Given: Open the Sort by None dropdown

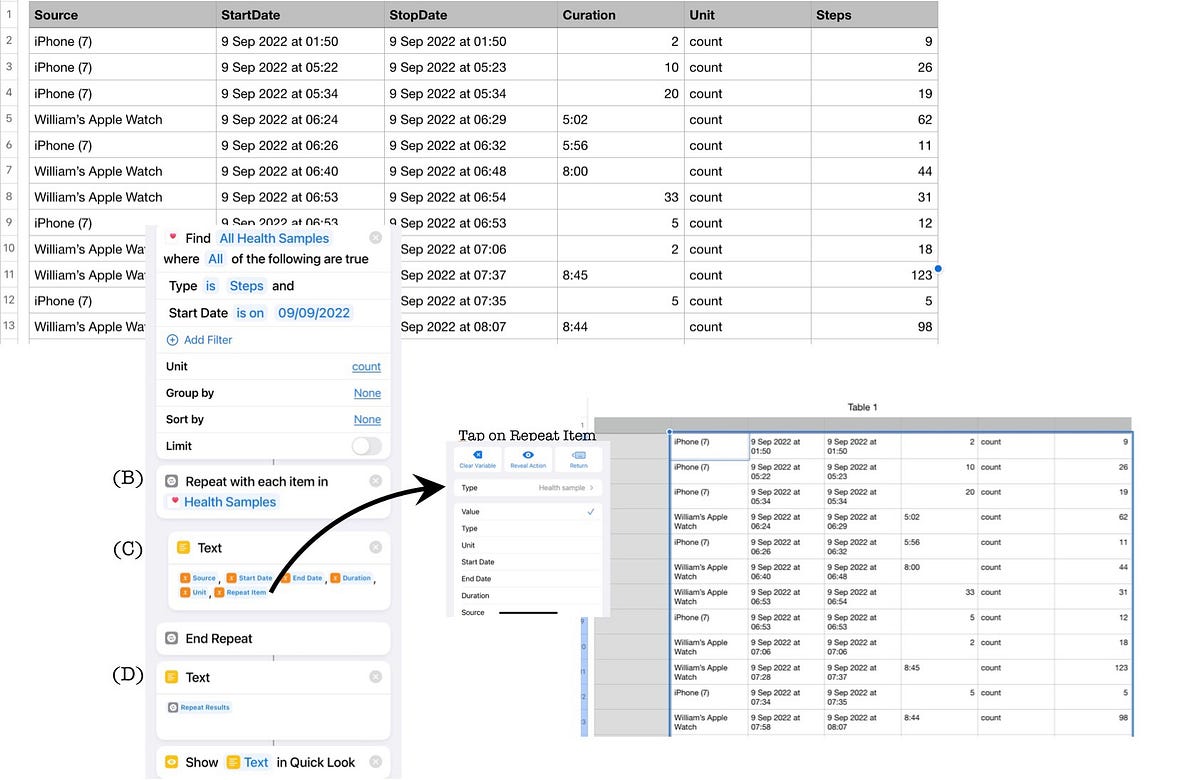Looking at the screenshot, I should point(367,419).
